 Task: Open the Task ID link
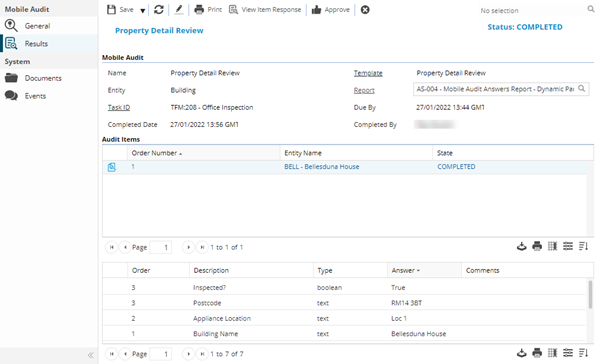click(x=119, y=108)
